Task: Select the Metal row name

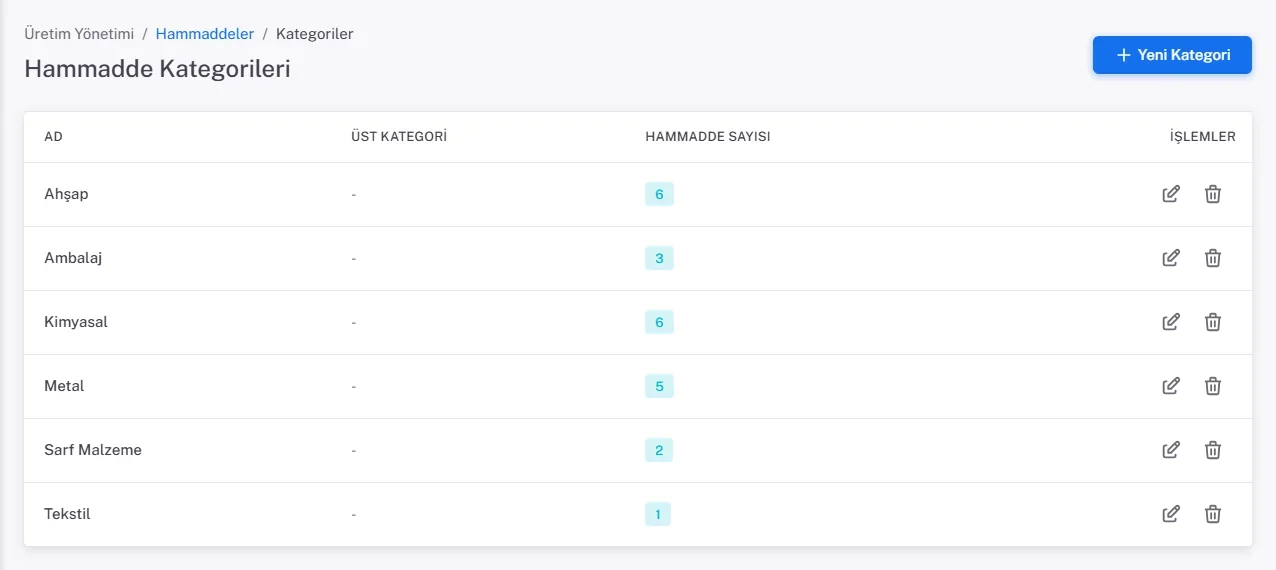Action: coord(64,386)
